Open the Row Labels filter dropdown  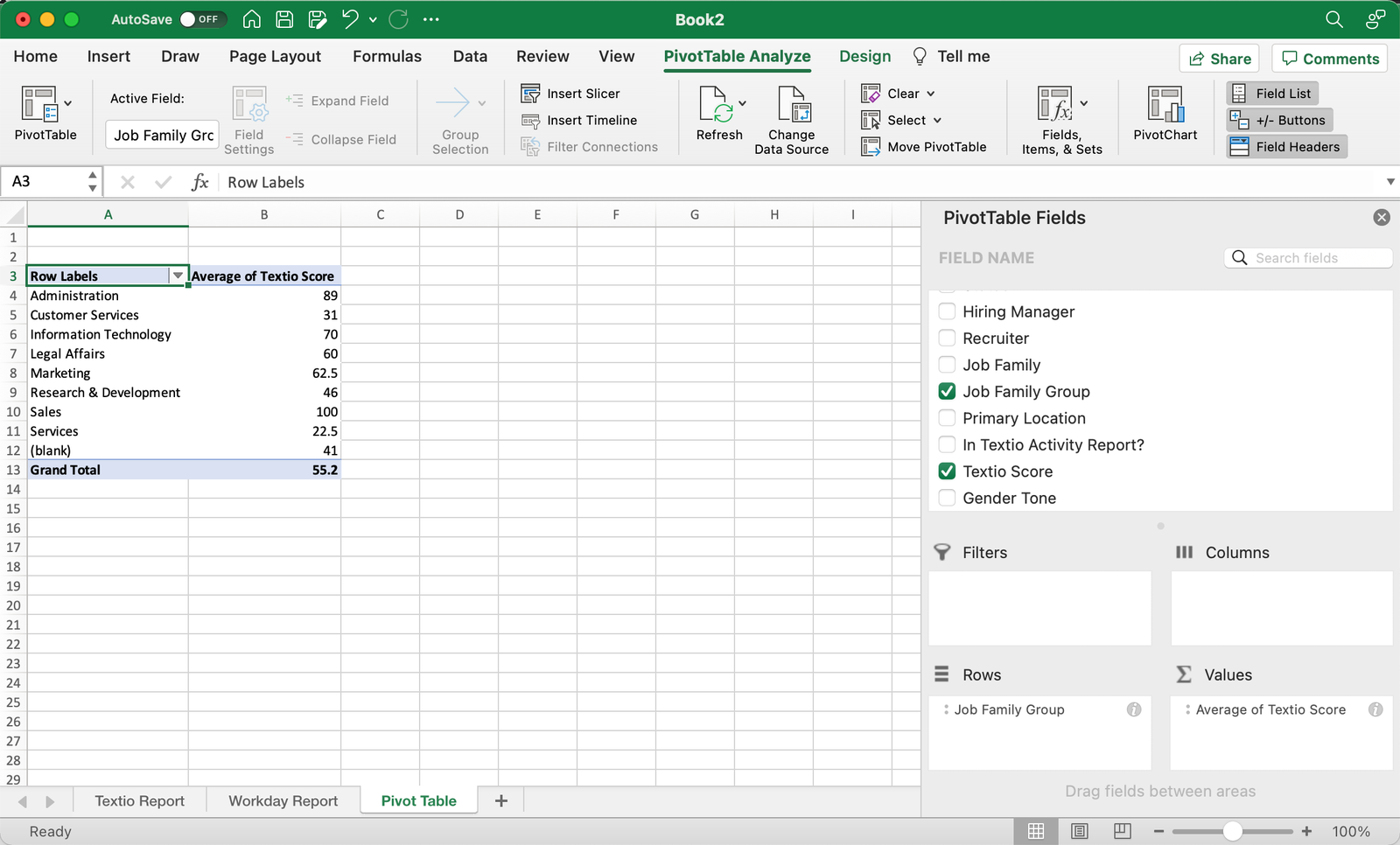(178, 276)
